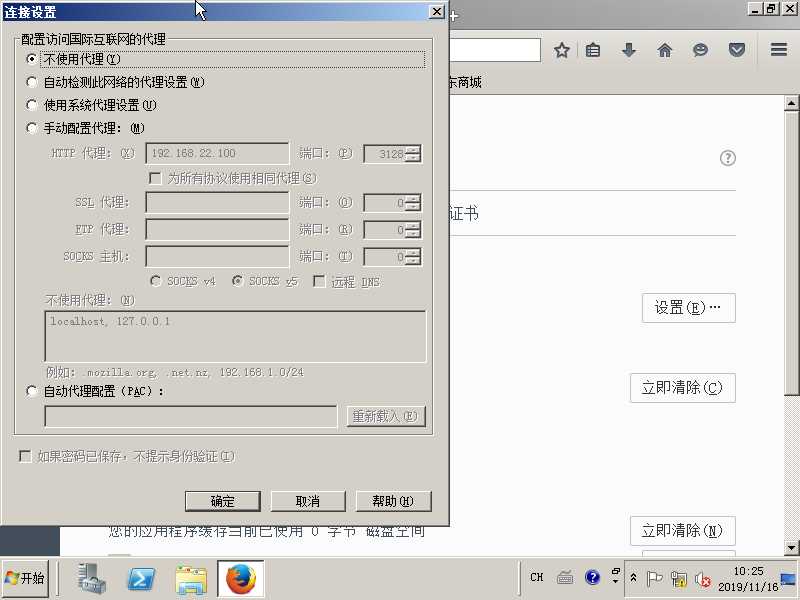Open the Firefox hamburger menu
Image resolution: width=800 pixels, height=600 pixels.
click(x=779, y=49)
